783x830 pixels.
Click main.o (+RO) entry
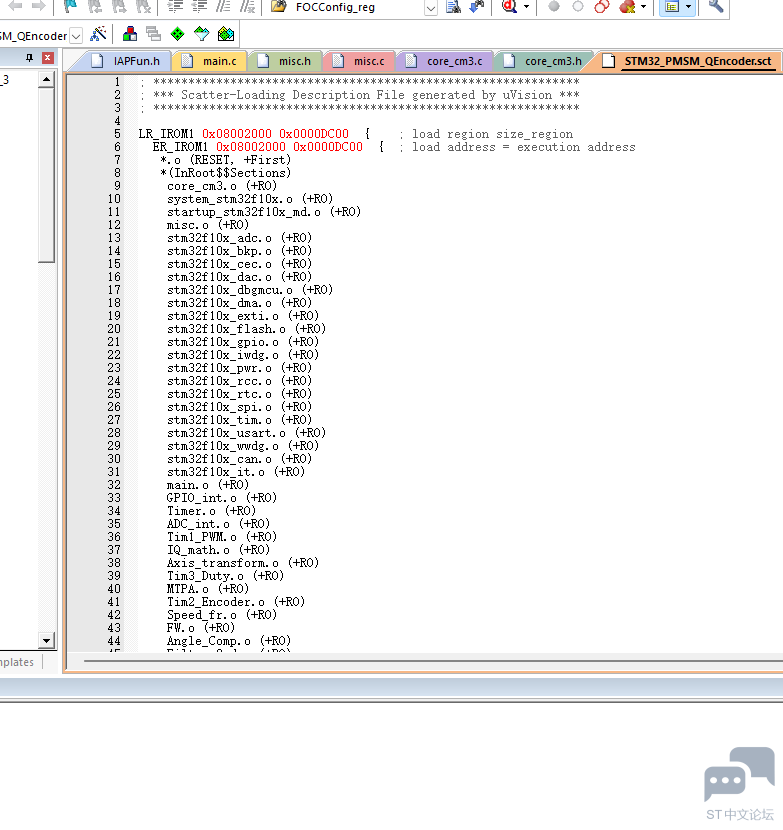click(208, 485)
